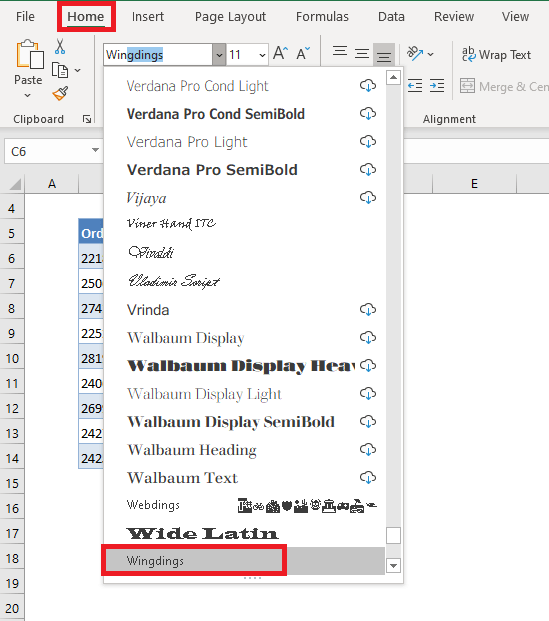Expand the Name Box dropdown arrow

[95, 150]
